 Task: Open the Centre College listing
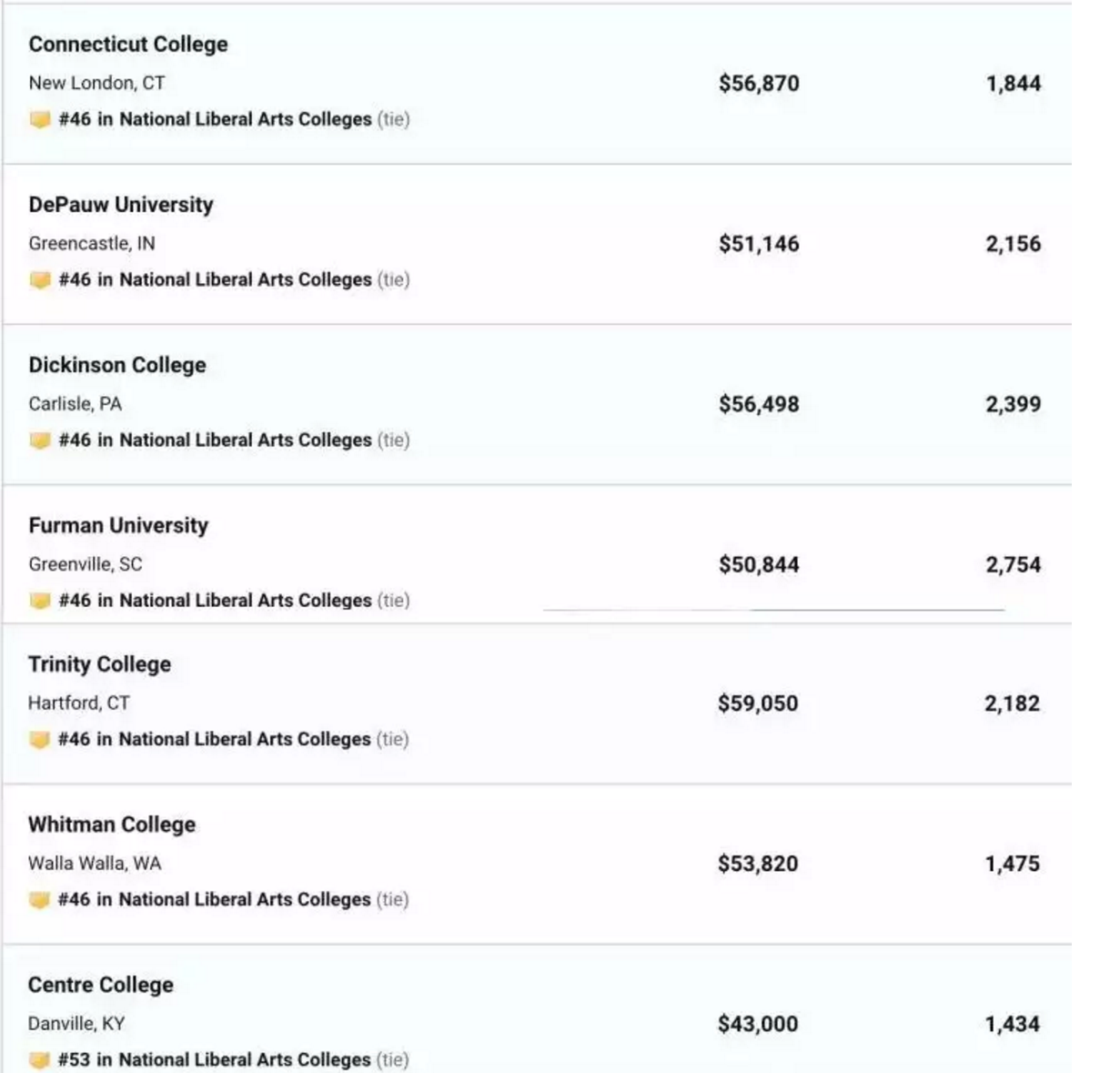[x=101, y=985]
